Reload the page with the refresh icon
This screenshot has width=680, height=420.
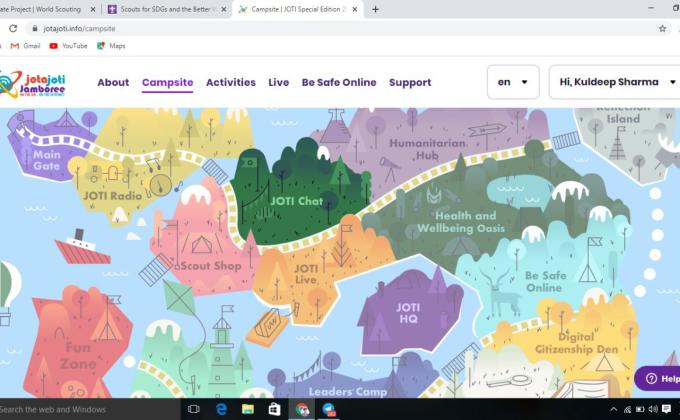[13, 29]
